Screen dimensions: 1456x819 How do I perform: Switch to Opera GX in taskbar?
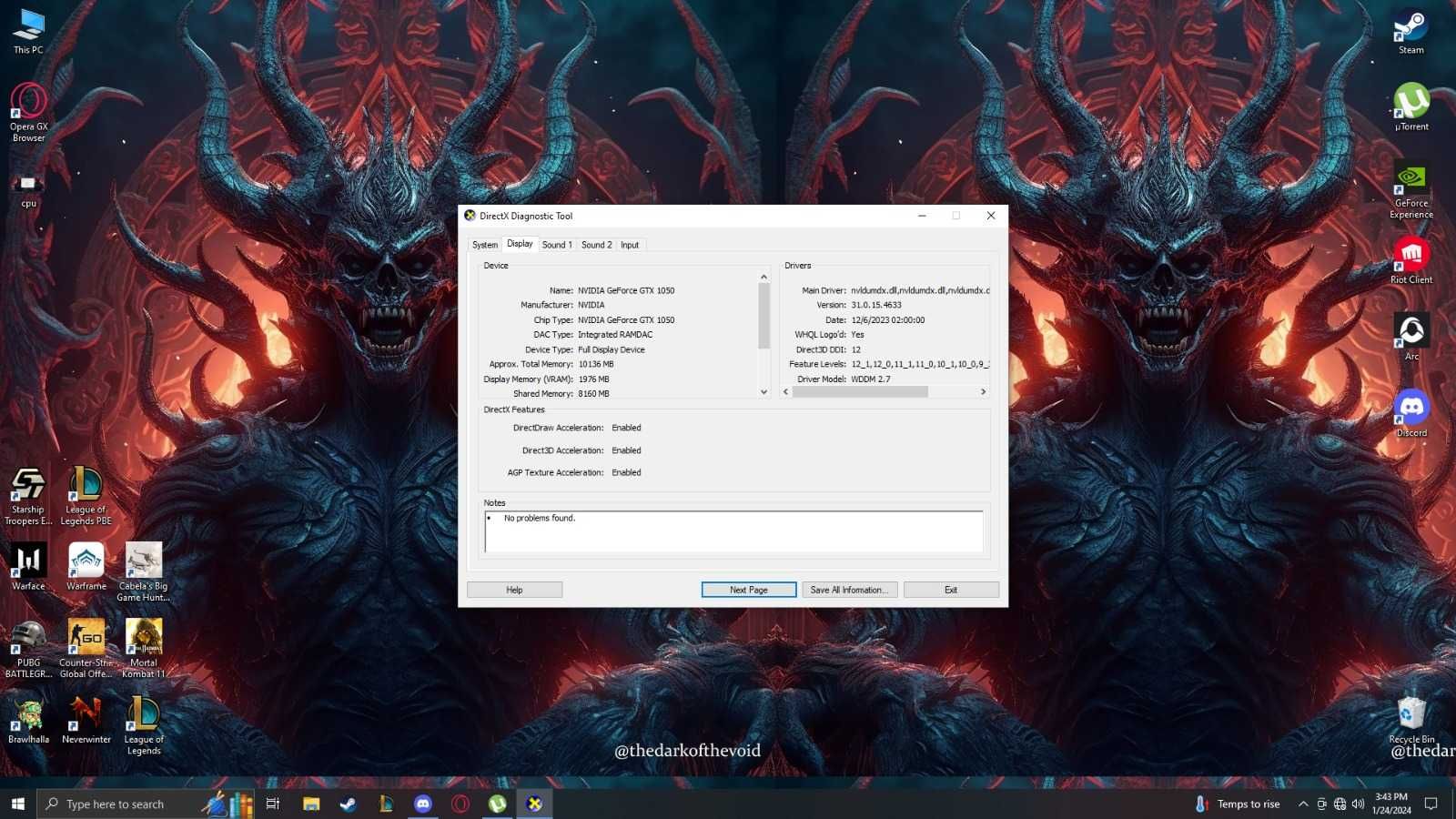click(x=460, y=804)
